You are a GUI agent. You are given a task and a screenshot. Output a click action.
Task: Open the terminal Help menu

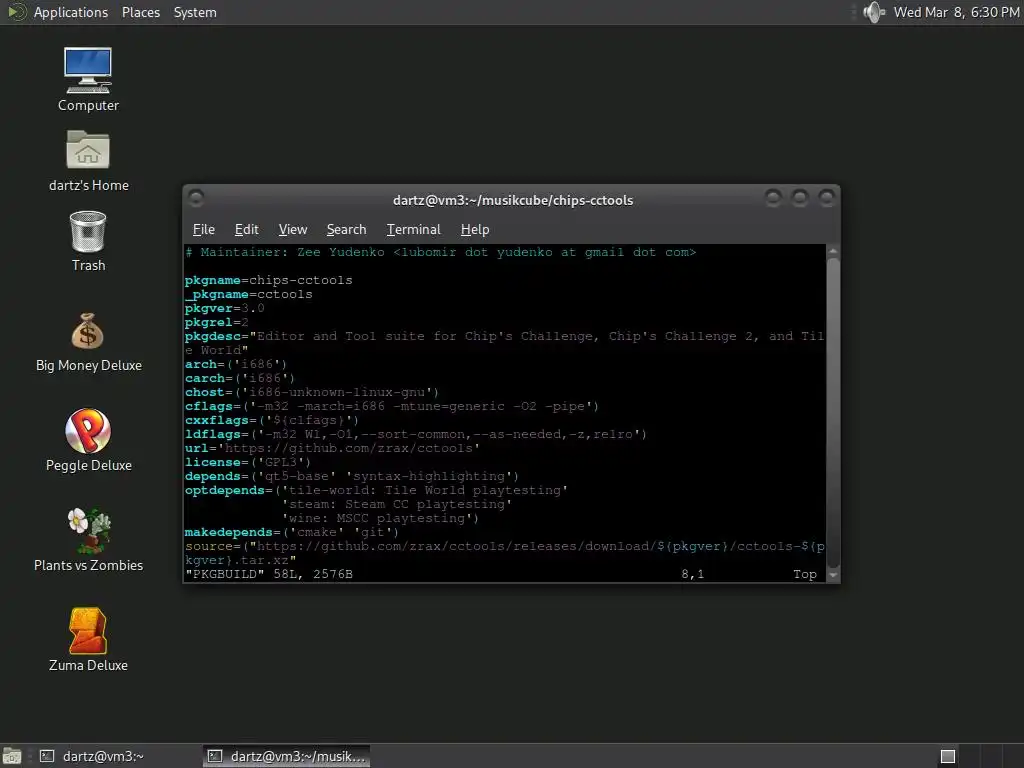click(x=475, y=229)
